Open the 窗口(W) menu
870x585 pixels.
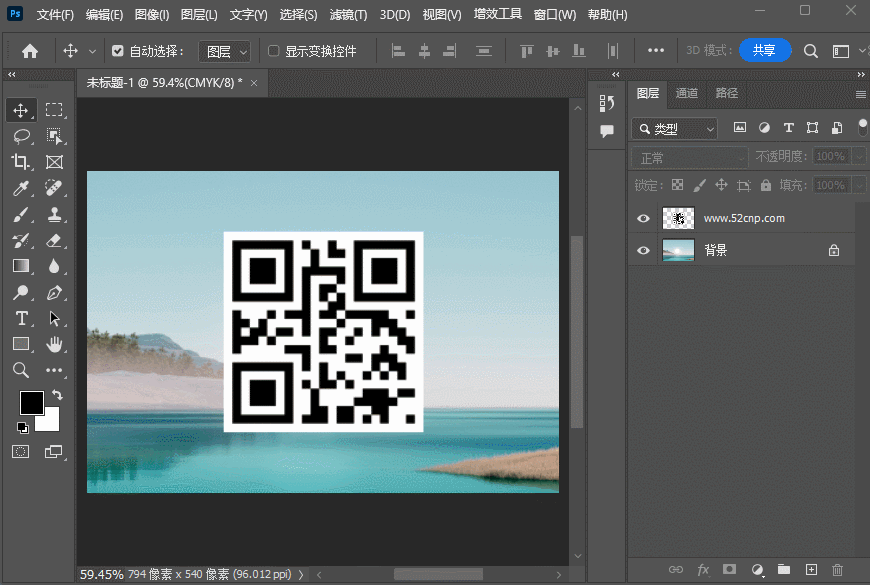[554, 14]
